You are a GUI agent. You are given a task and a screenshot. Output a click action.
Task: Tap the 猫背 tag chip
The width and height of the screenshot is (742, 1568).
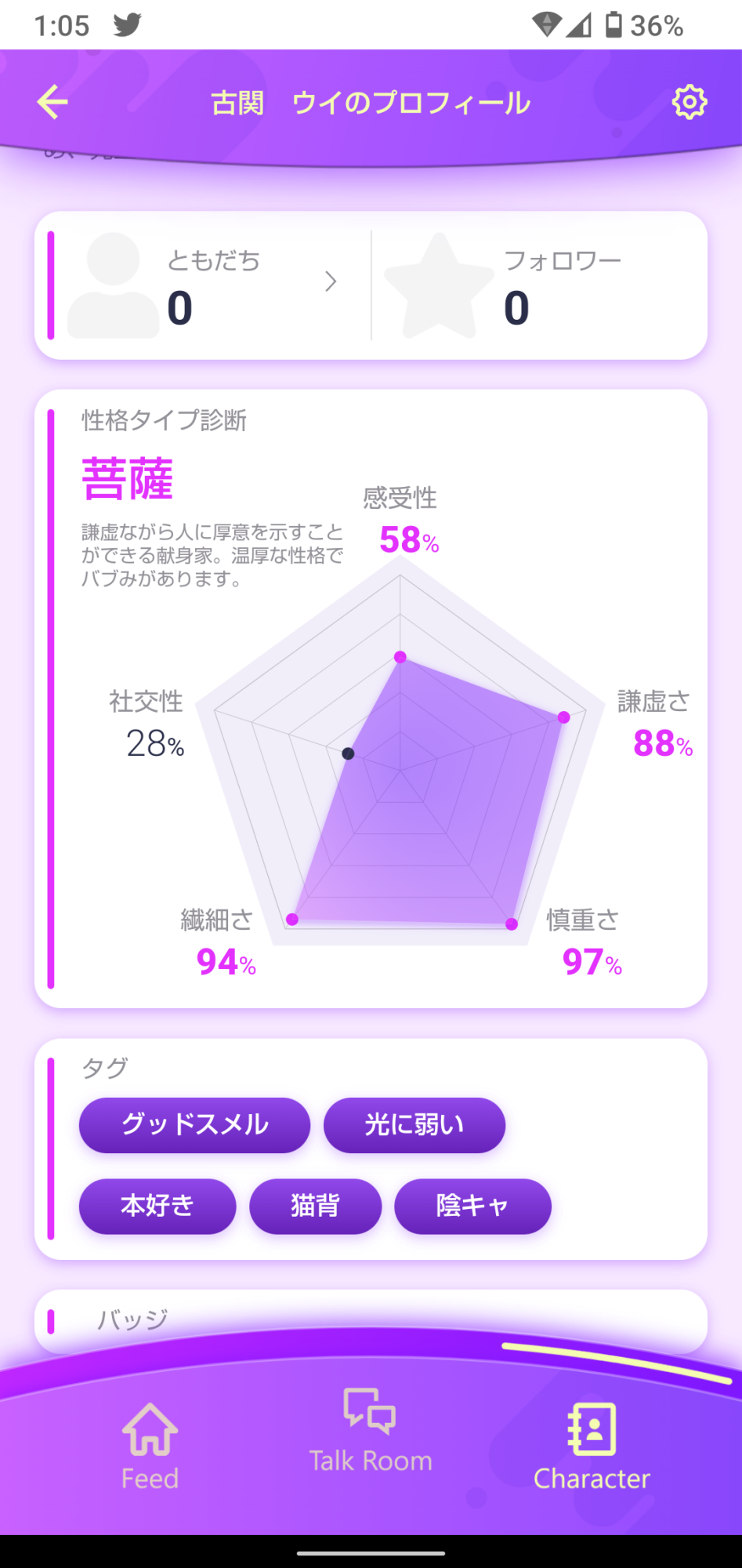click(316, 1206)
